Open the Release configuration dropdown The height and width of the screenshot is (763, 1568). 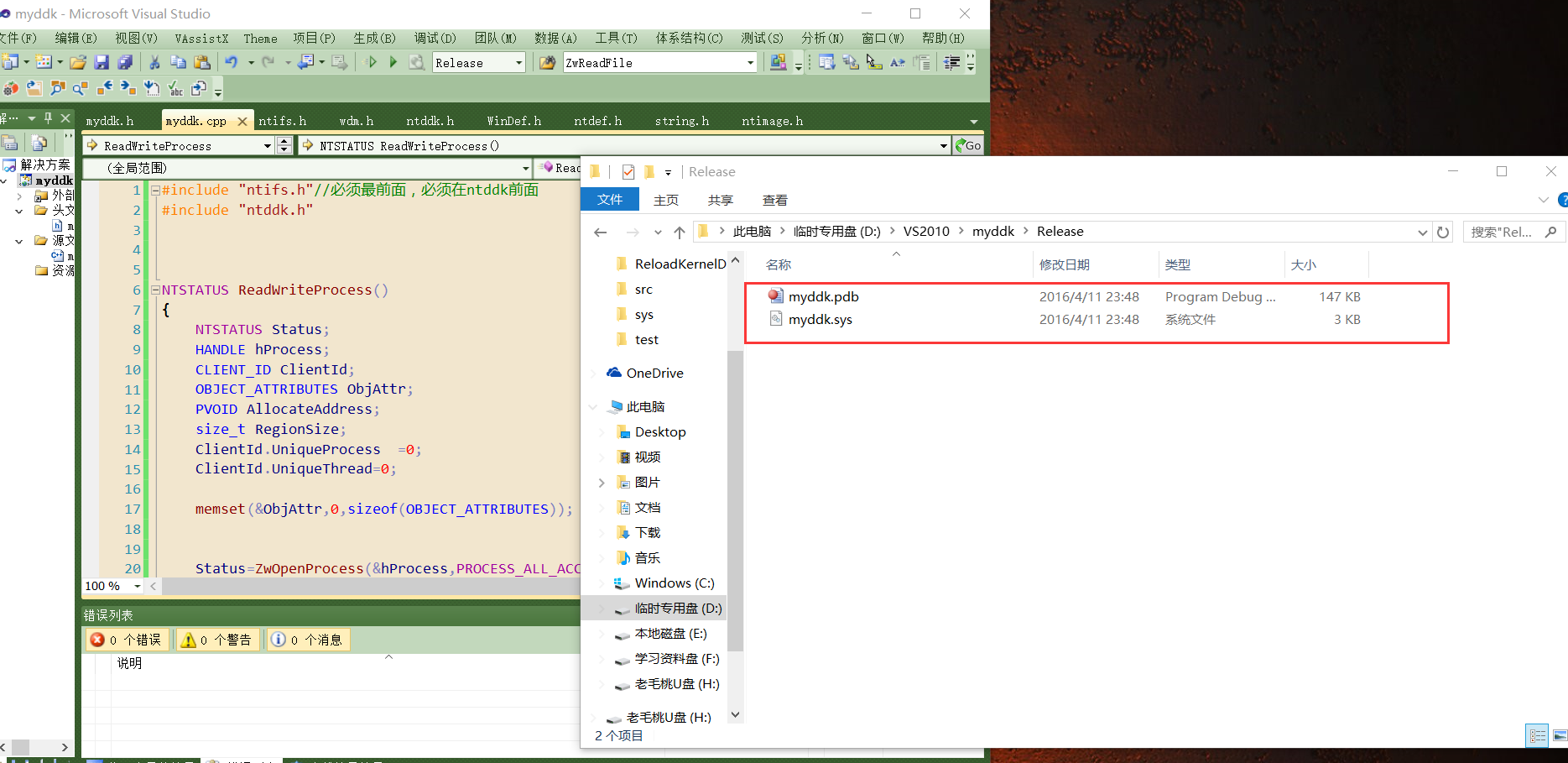[518, 63]
